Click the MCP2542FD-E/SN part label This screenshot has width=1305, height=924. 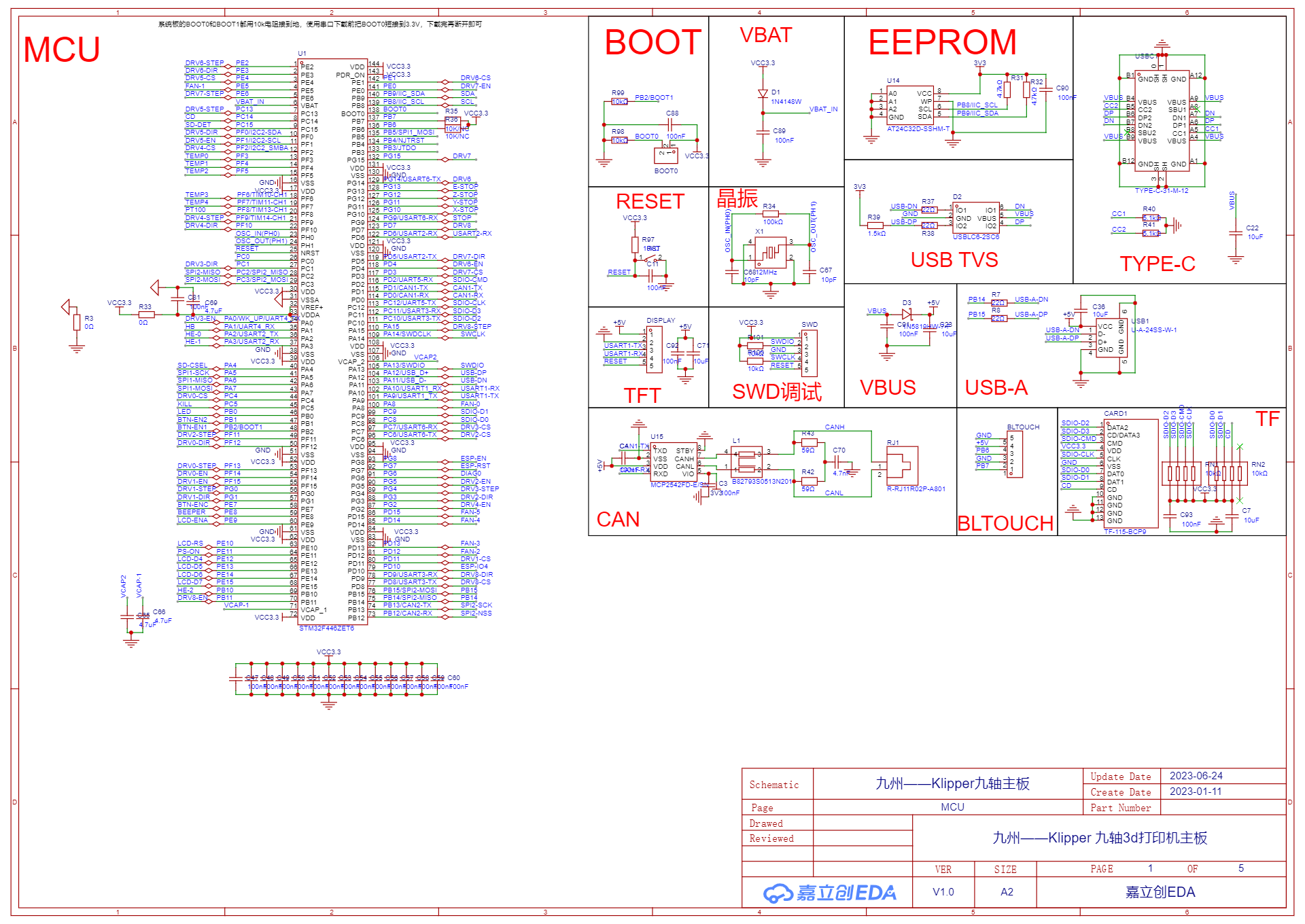click(678, 485)
